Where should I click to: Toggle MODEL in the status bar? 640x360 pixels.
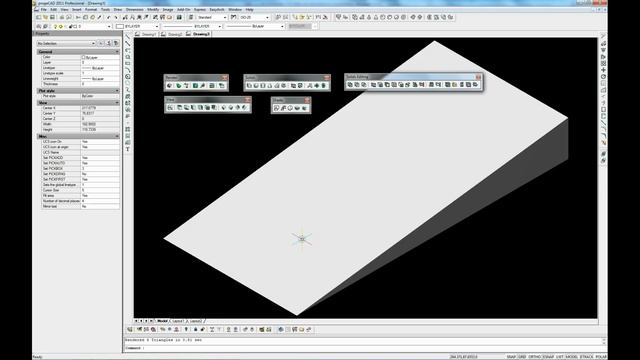click(571, 357)
